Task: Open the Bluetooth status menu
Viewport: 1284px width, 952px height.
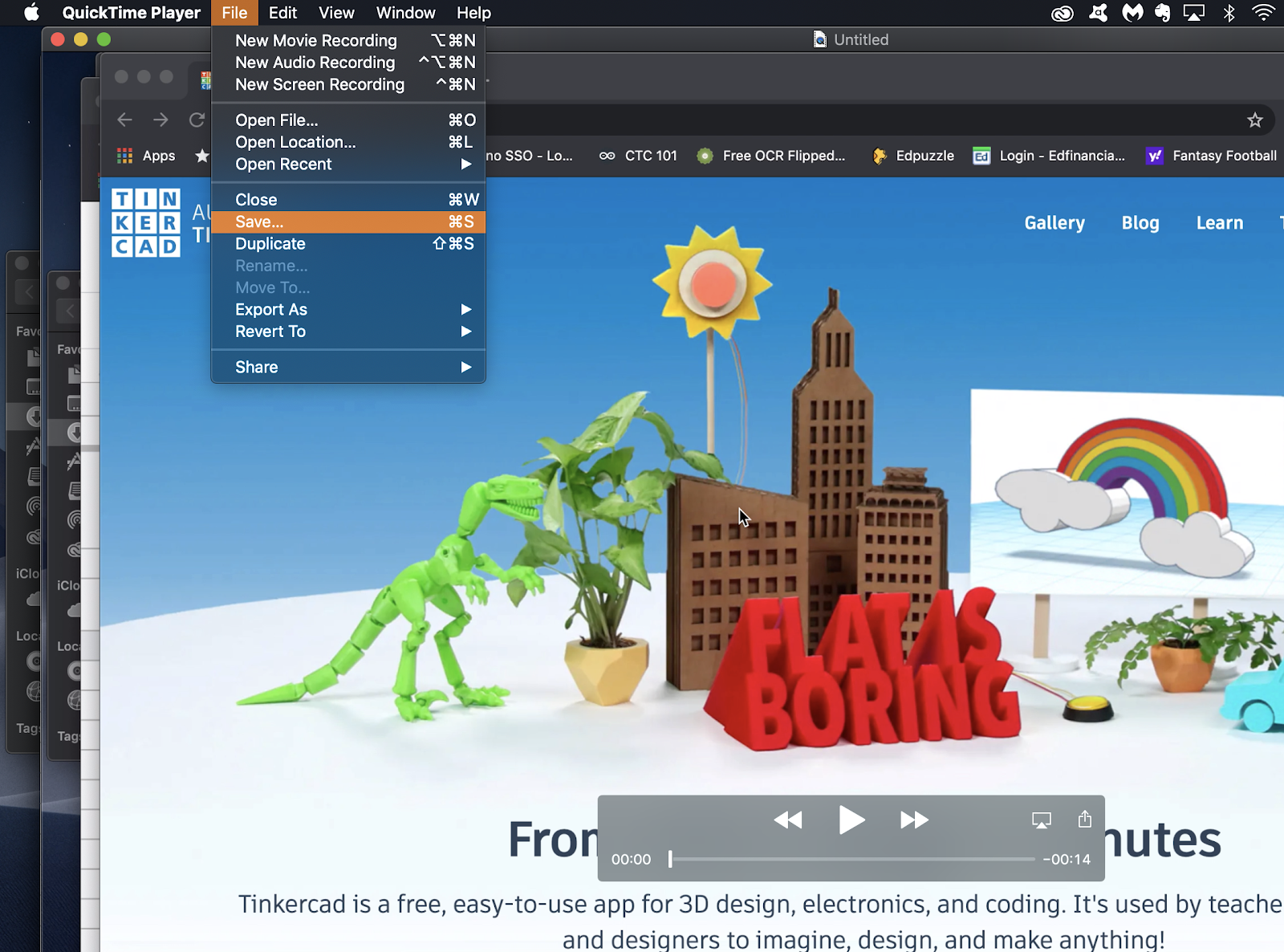Action: coord(1229,13)
